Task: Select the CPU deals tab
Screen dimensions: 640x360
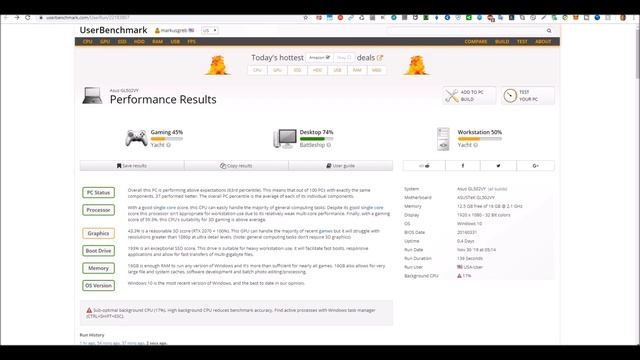Action: click(257, 70)
